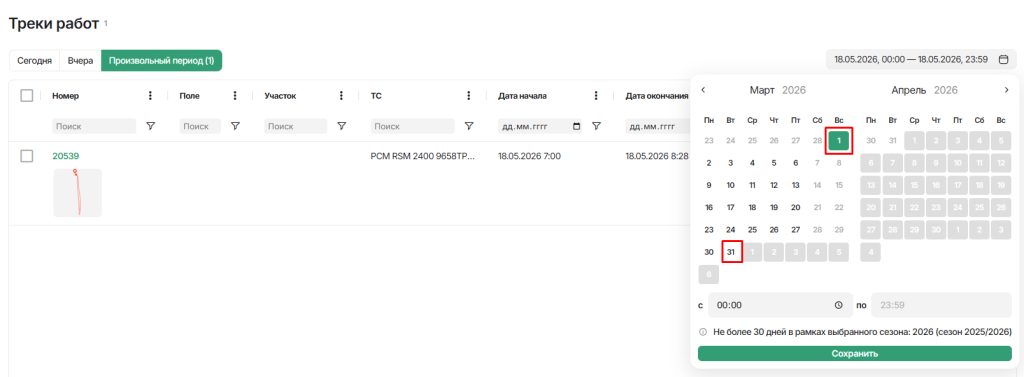Go to previous month in calendar
The image size is (1024, 377).
click(x=703, y=90)
